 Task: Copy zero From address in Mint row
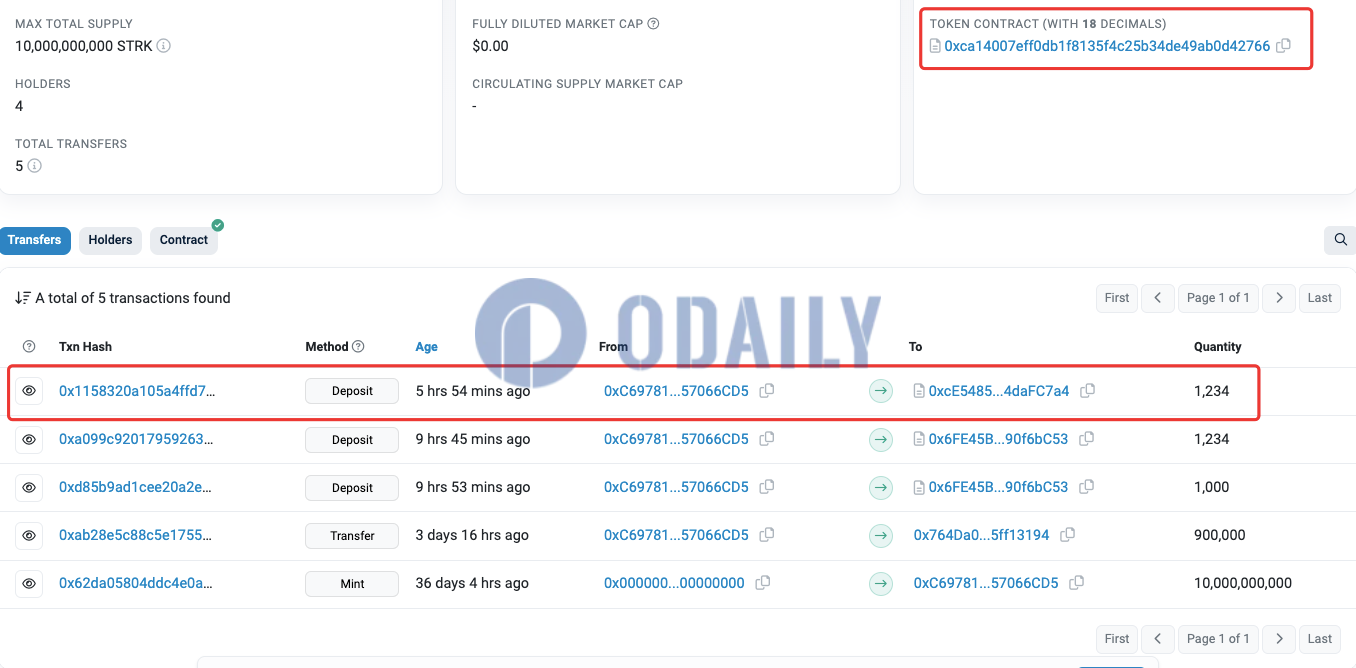click(x=763, y=583)
